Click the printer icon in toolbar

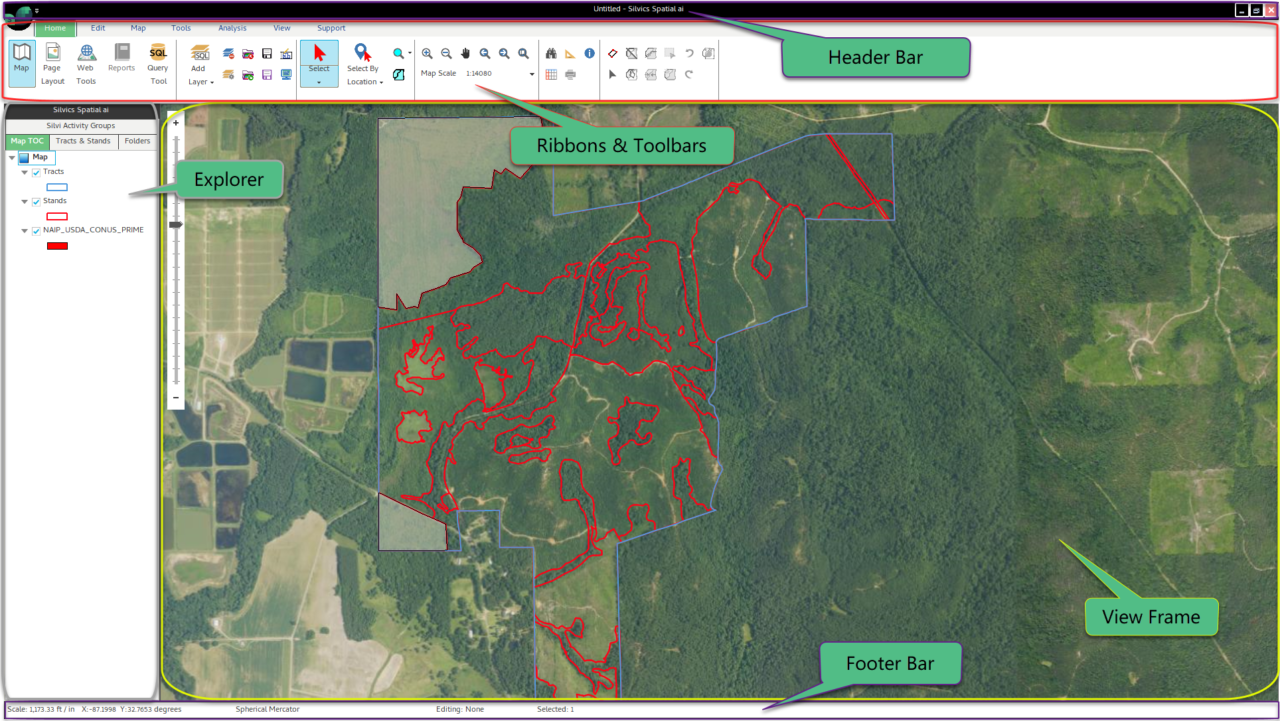570,74
